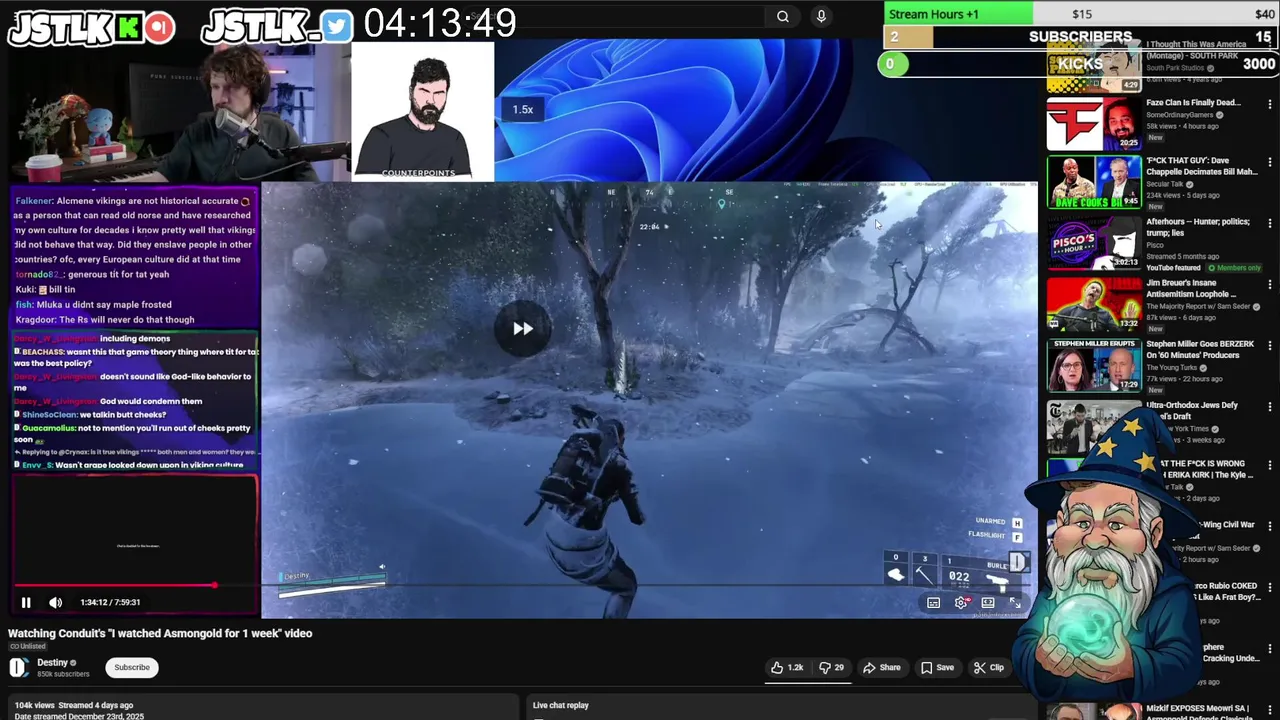Open inner player settings gear
1280x720 pixels.
coord(961,603)
